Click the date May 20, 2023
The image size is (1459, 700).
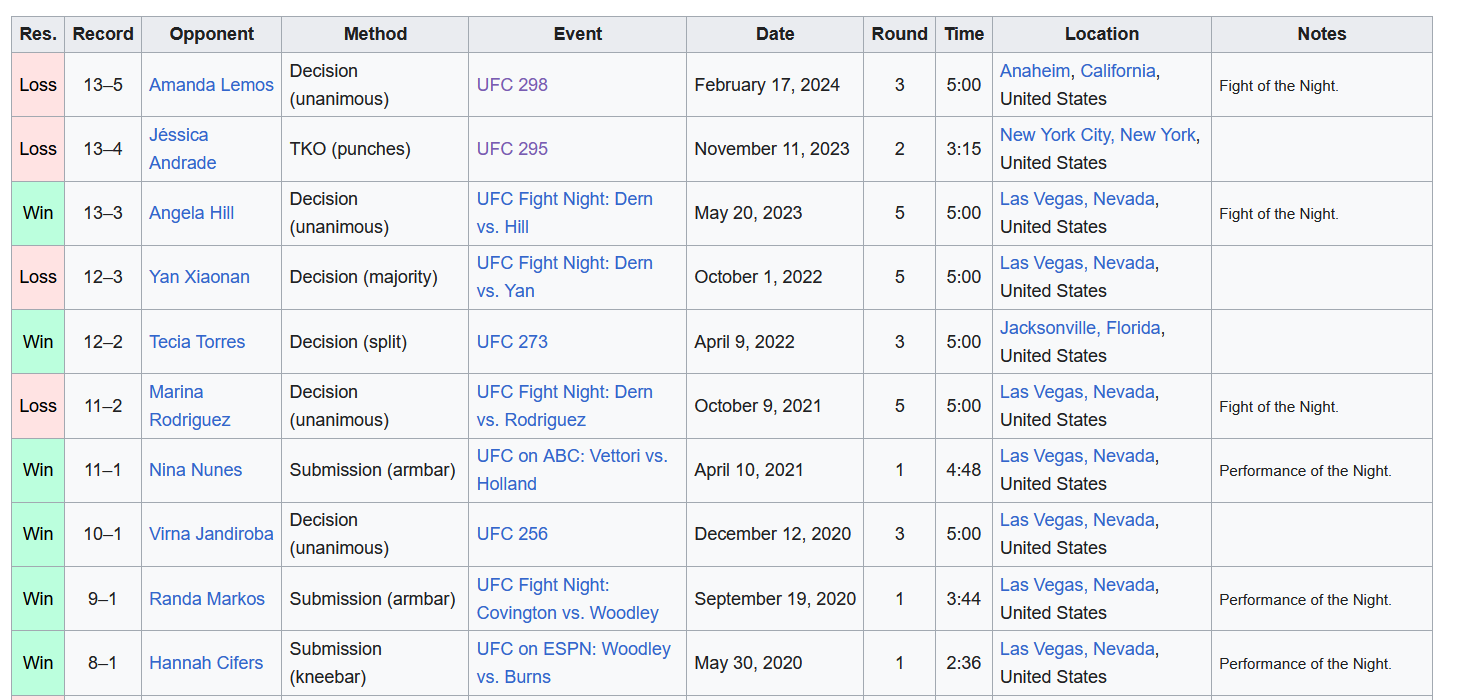click(749, 213)
